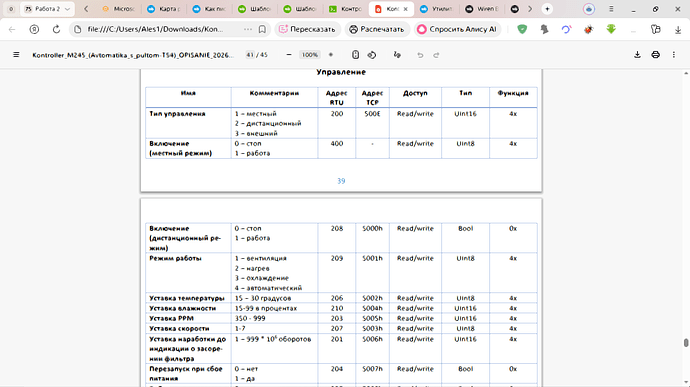Click the Уставка PPM row name
The height and width of the screenshot is (387, 690).
(171, 318)
